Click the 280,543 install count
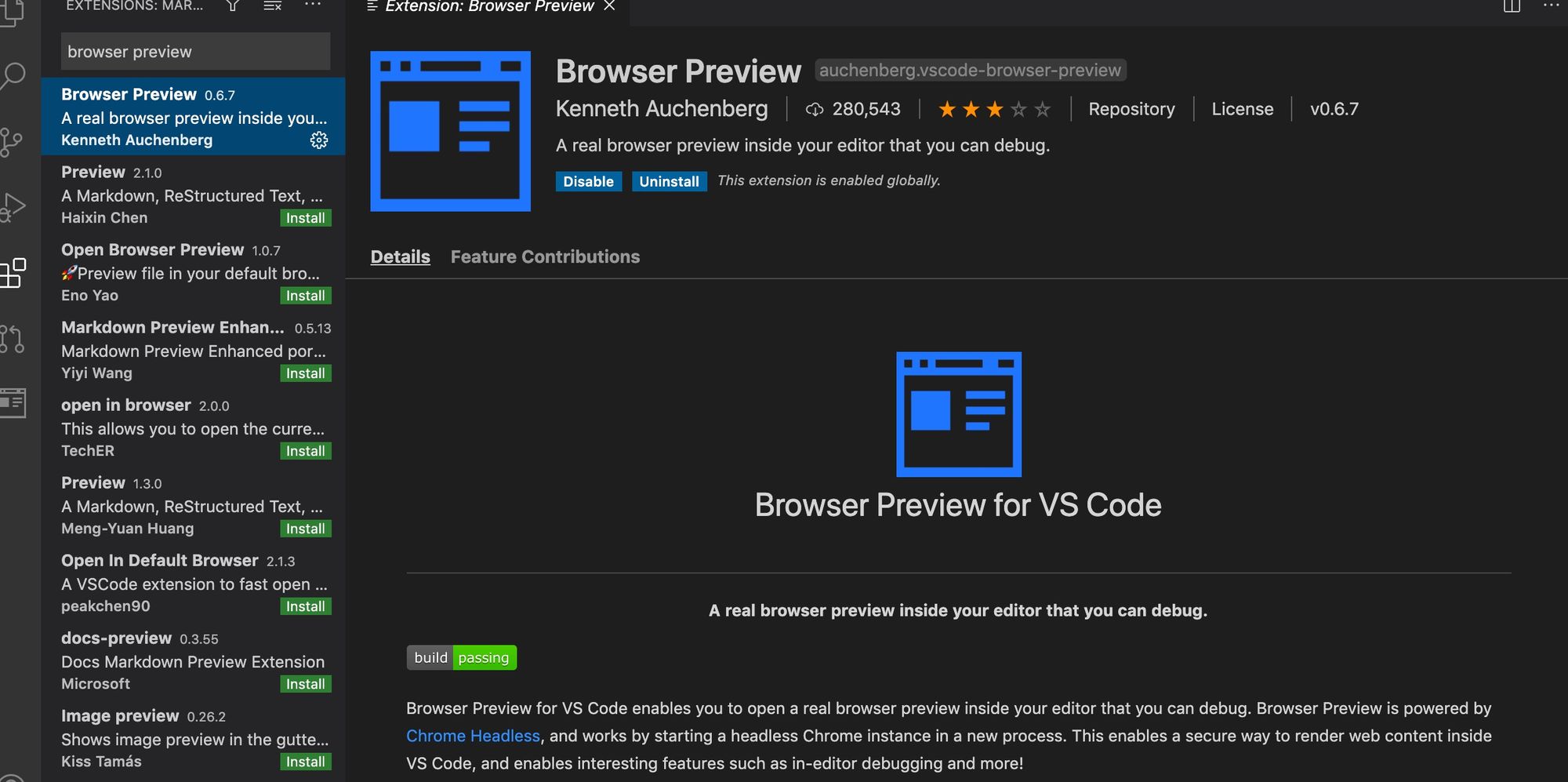Image resolution: width=1568 pixels, height=782 pixels. [x=866, y=109]
